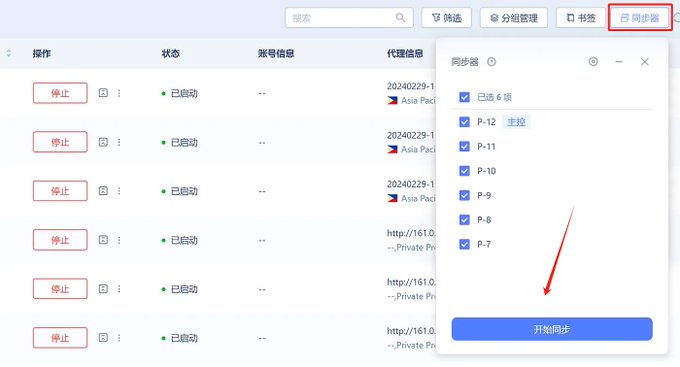Screen dimensions: 680x367
Task: Open the three-dot menu in fourth row
Action: 119,239
